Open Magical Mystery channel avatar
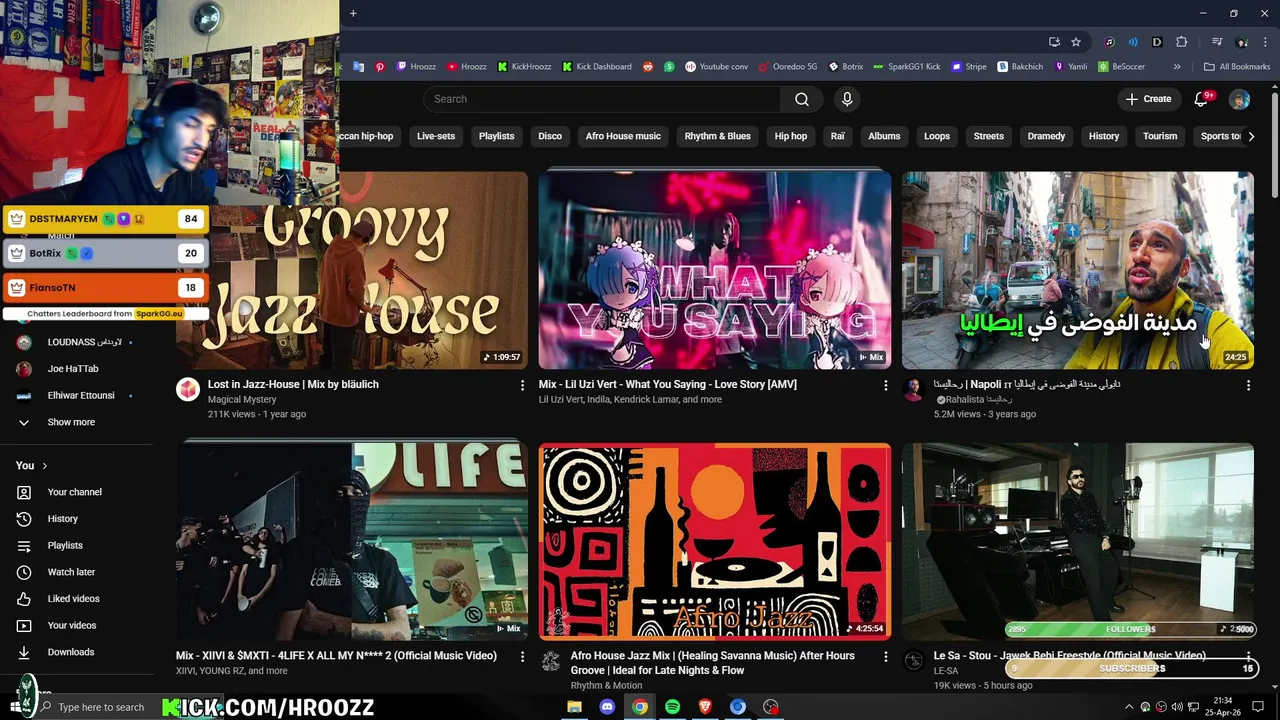 188,389
